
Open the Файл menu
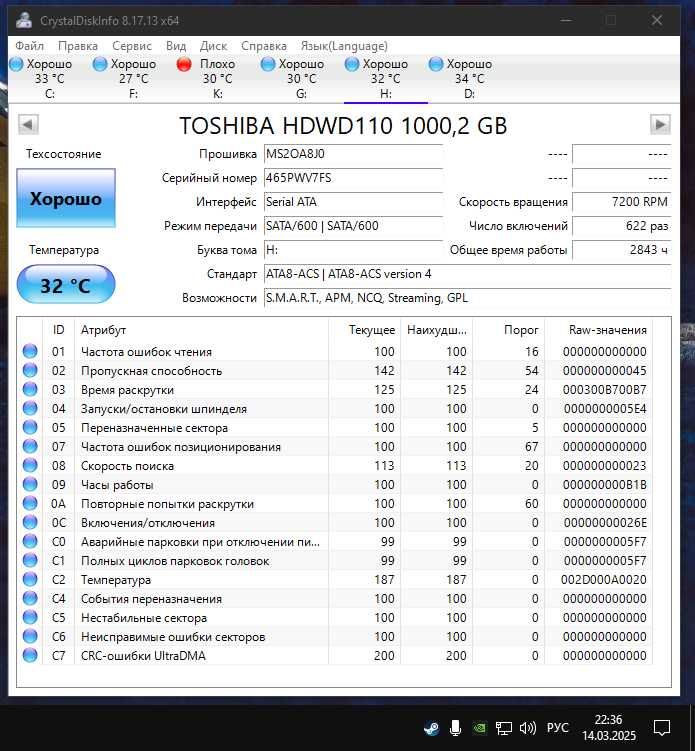(29, 46)
